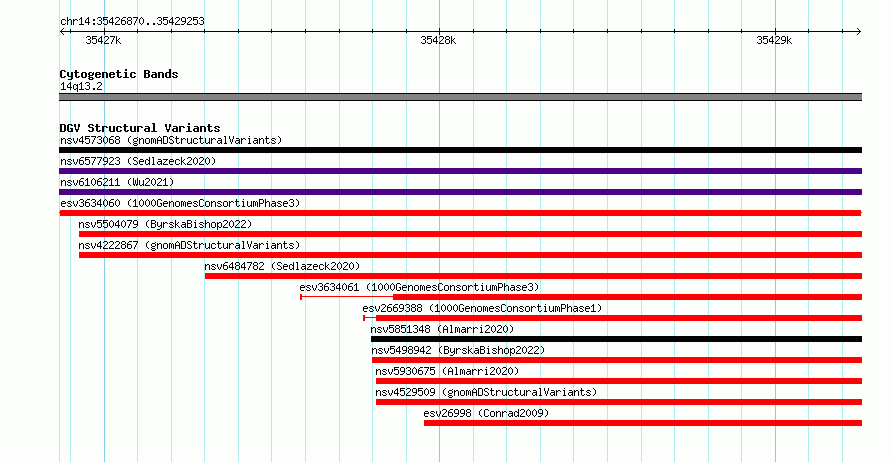
Task: Click the purple nsv6577923 variant bar
Action: pyautogui.click(x=460, y=171)
